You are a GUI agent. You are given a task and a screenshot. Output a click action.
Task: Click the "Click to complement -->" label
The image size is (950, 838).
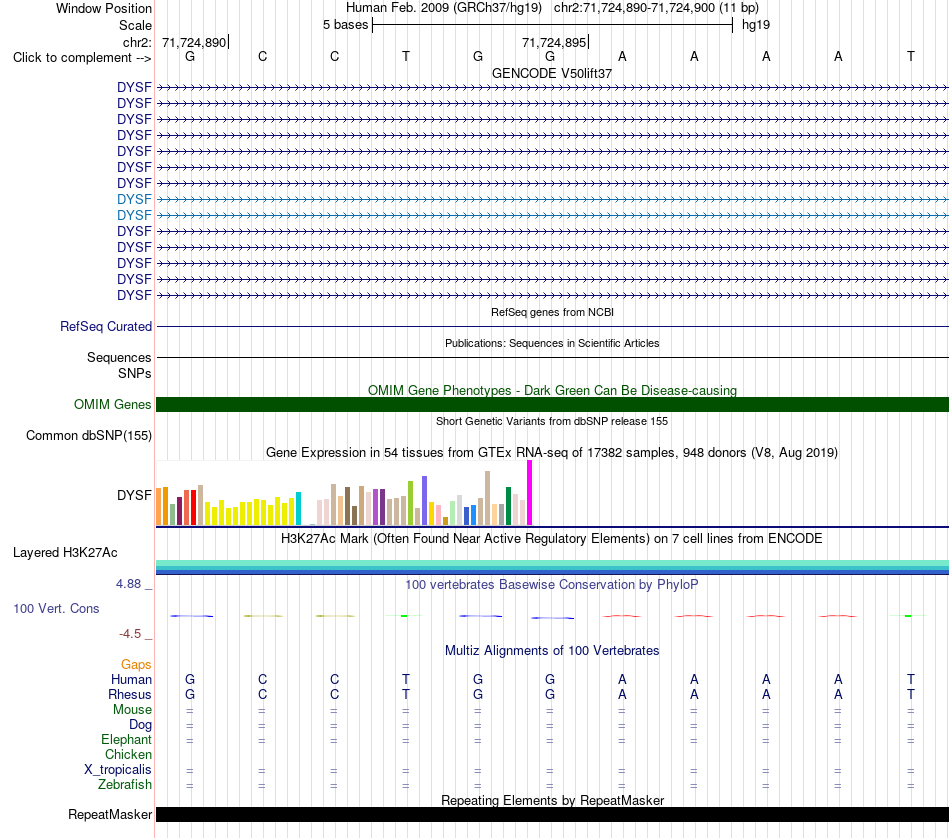click(82, 58)
